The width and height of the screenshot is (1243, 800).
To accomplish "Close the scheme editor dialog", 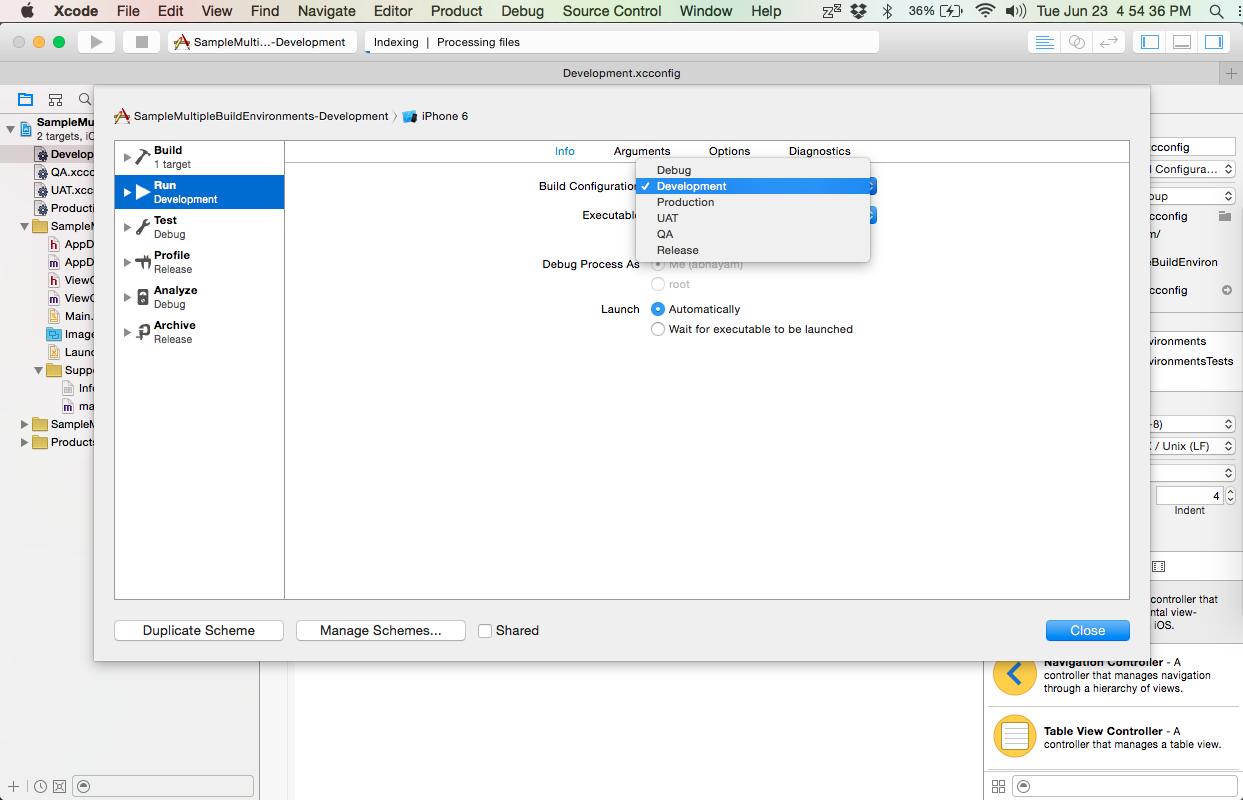I will [x=1088, y=631].
